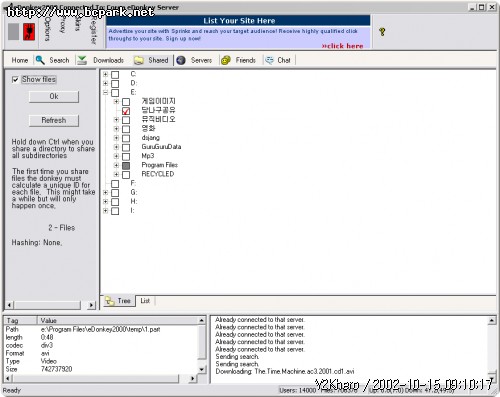Check the RECYCLED folder checkbox
Screen dimensions: 500x397
pyautogui.click(x=126, y=174)
